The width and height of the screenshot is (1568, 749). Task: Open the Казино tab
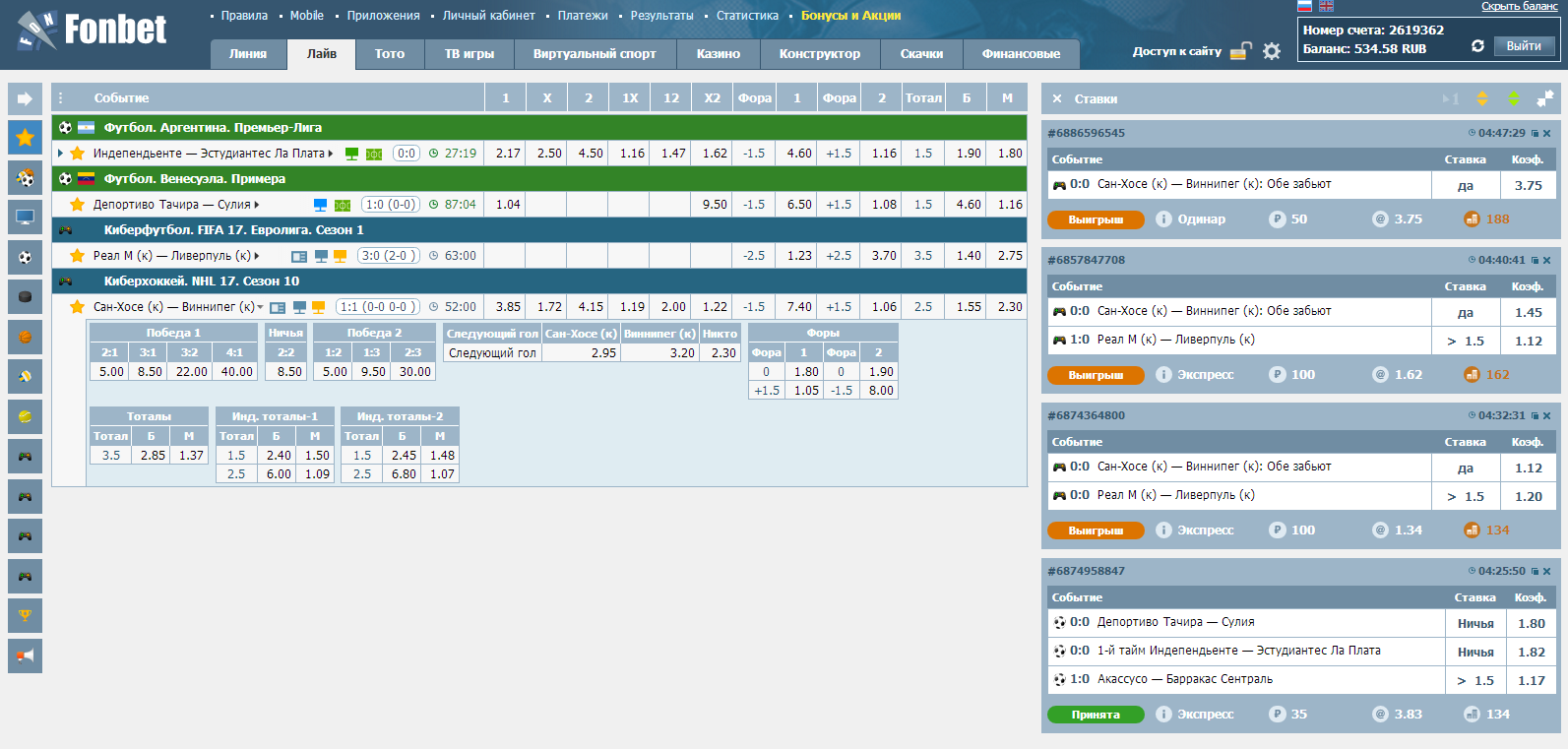point(718,54)
